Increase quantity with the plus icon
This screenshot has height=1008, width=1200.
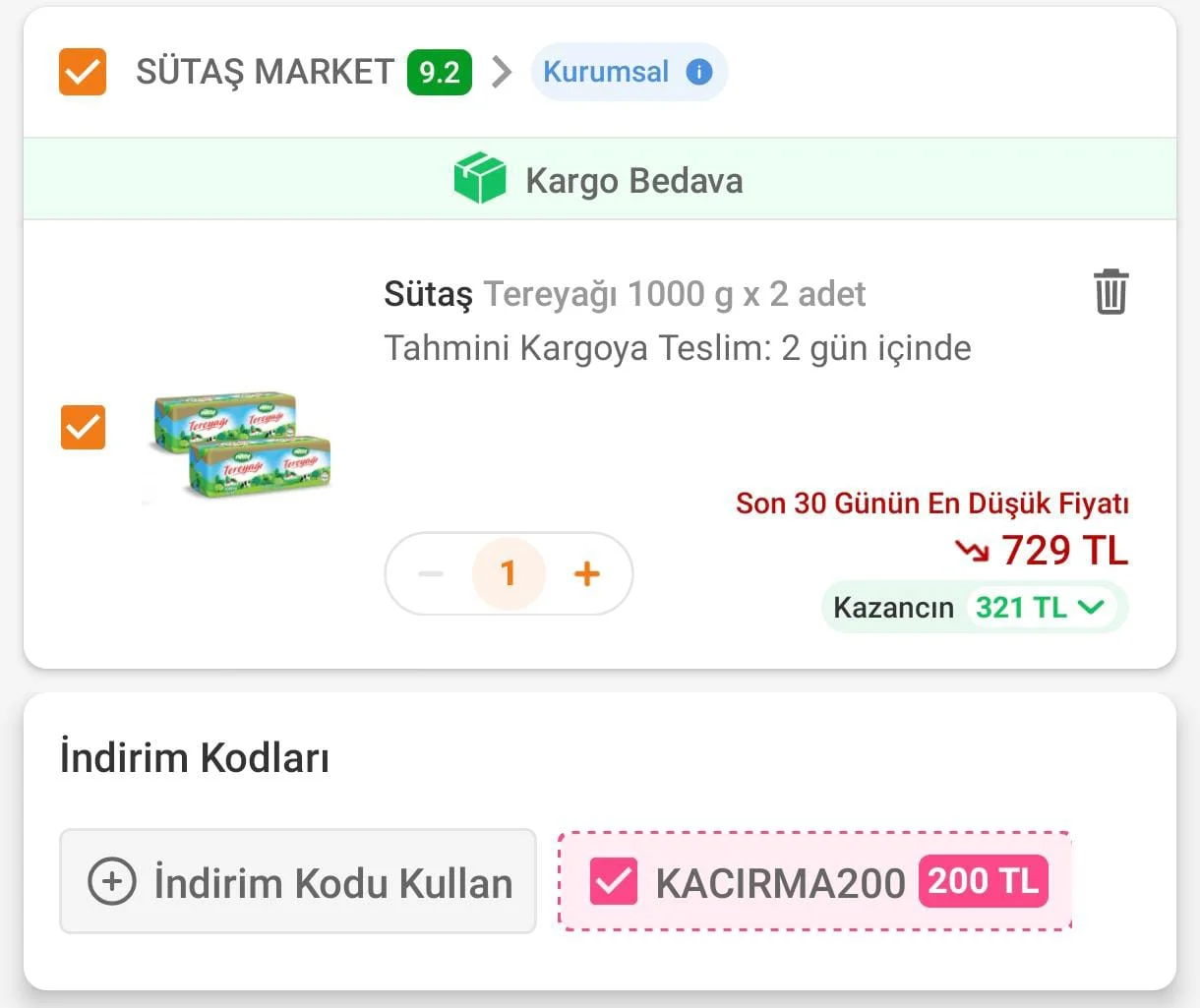pos(586,573)
